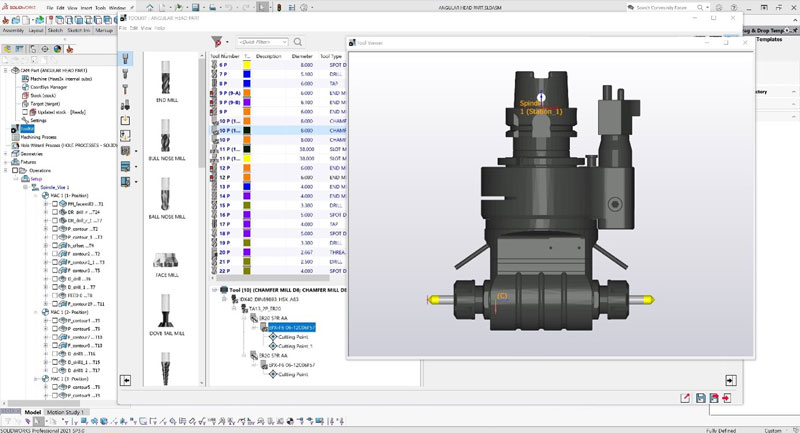Expand the Fixtures tree node

(x=6, y=162)
